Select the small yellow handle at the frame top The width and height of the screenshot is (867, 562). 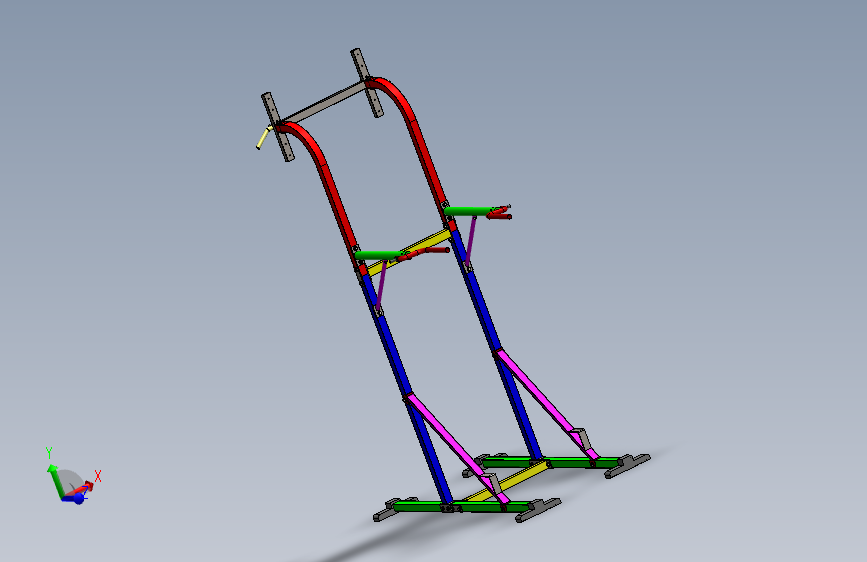tap(264, 137)
